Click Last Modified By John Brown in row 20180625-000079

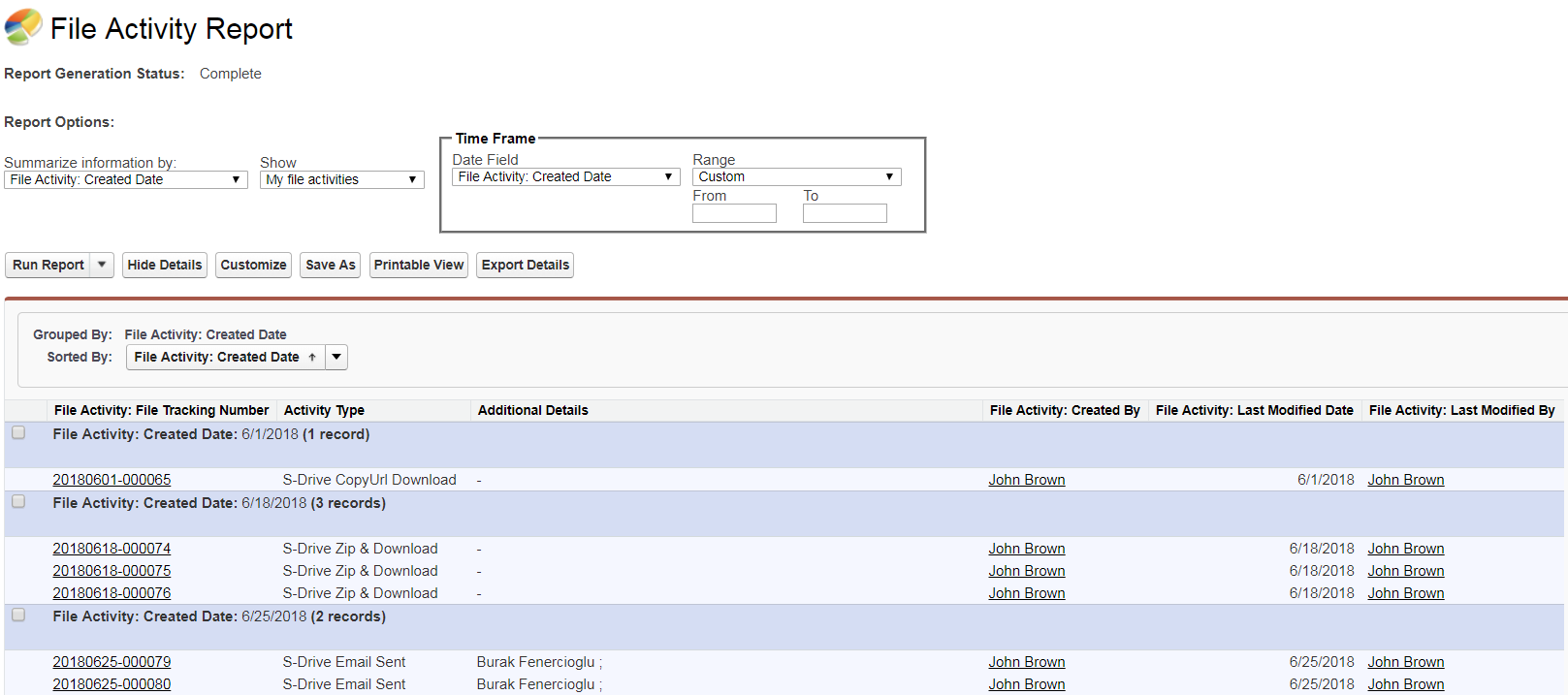(1406, 662)
